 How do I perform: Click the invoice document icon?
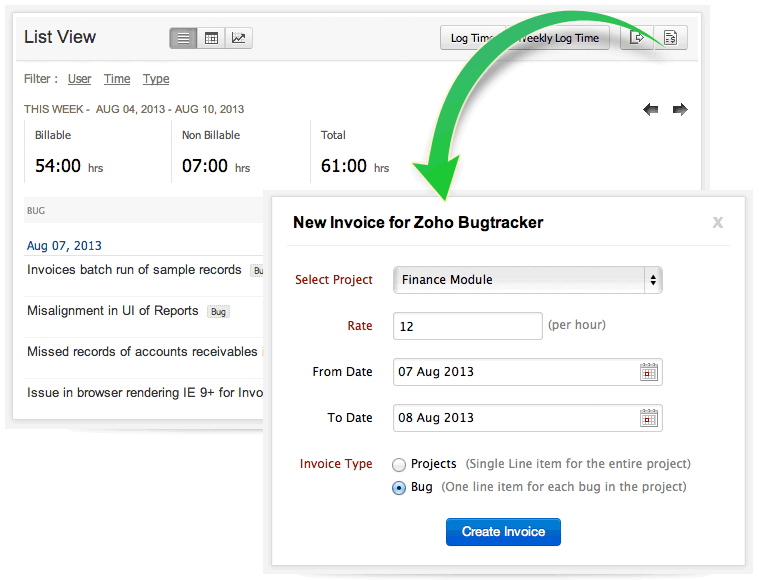pos(670,38)
